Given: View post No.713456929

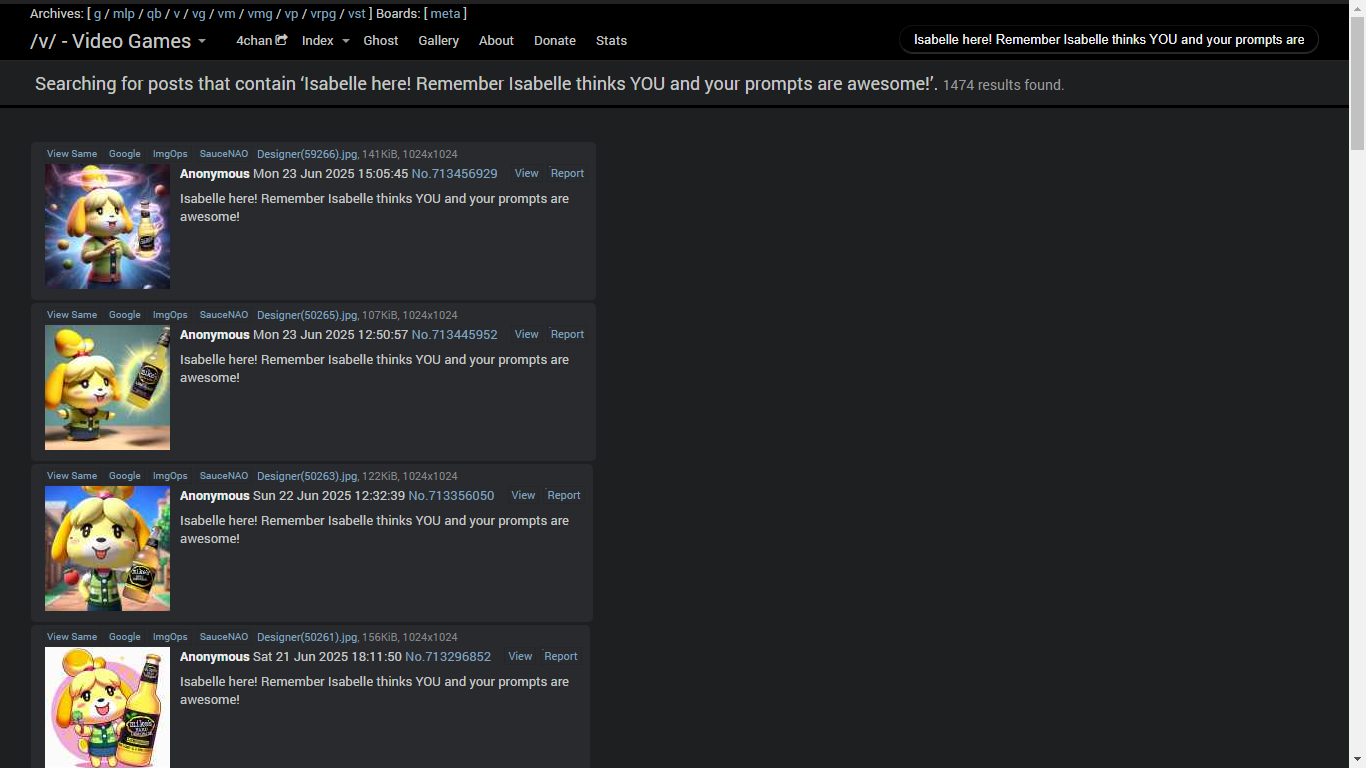Looking at the screenshot, I should tap(527, 174).
